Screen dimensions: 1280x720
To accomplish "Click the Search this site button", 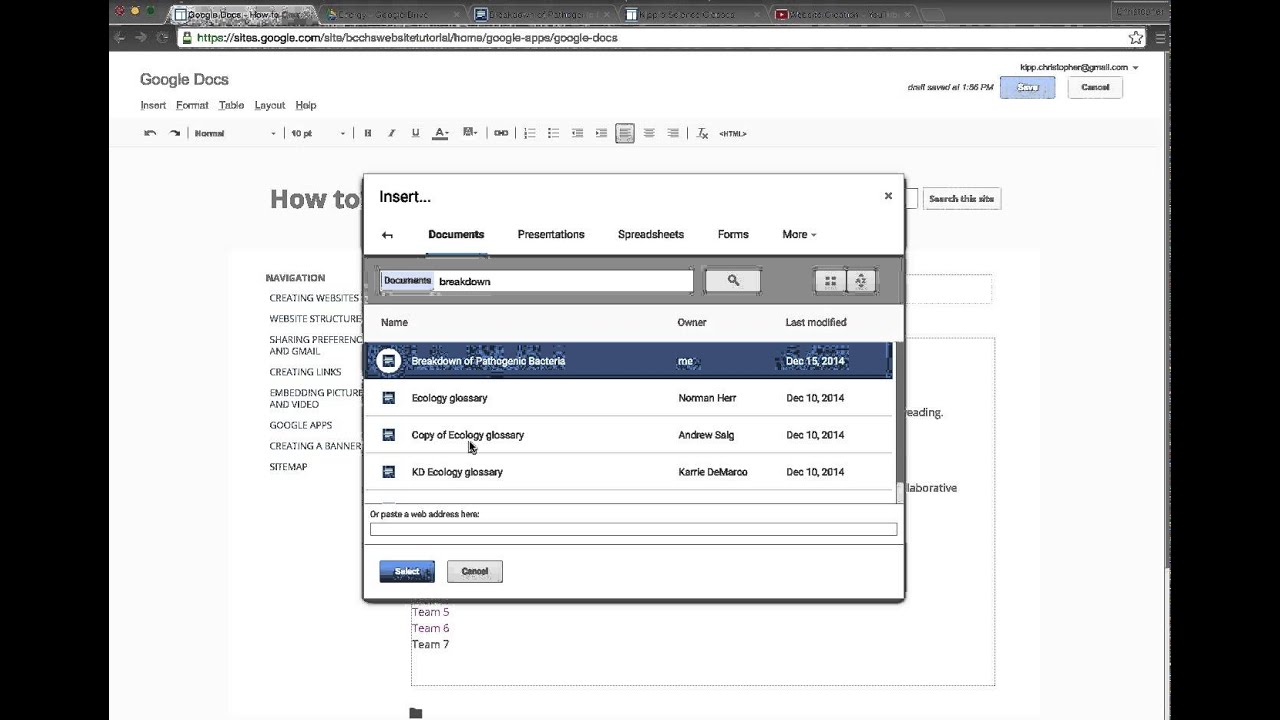I will [x=961, y=199].
